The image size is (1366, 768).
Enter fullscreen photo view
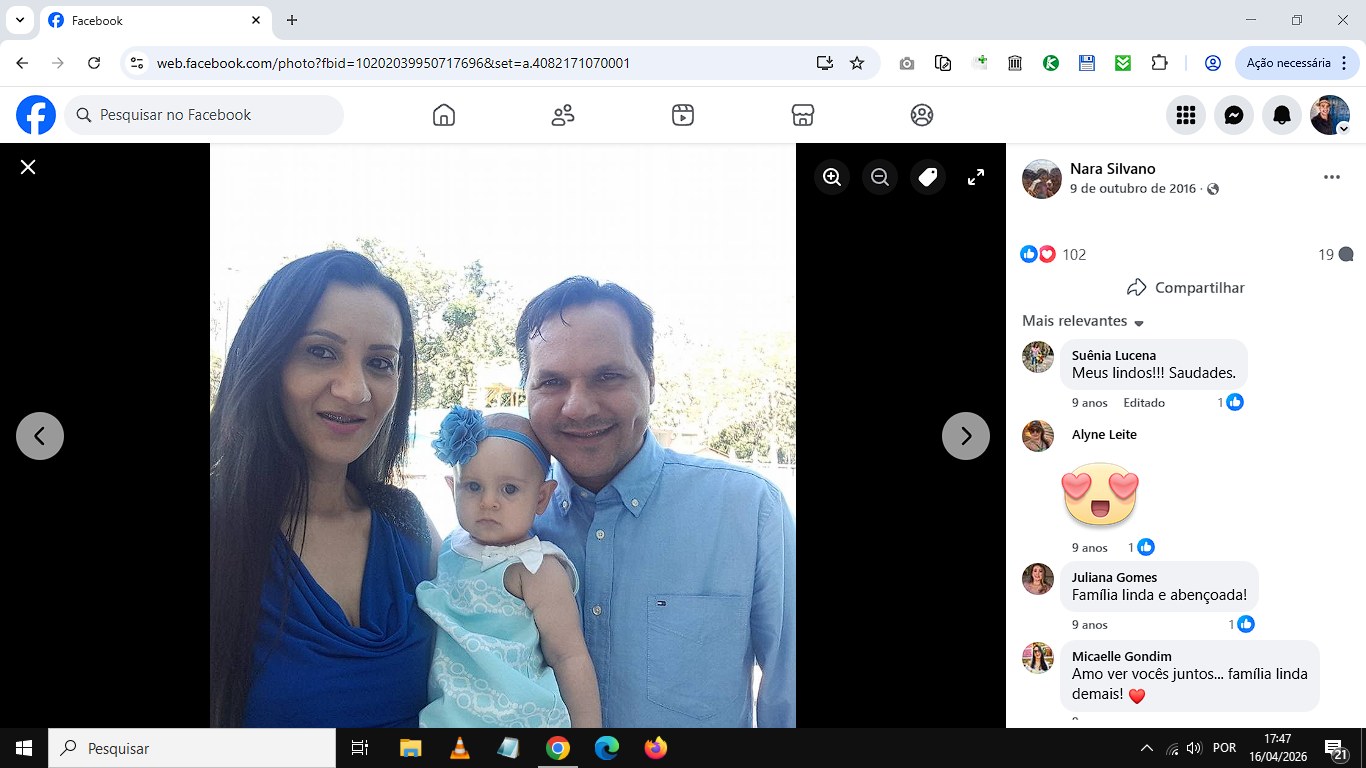[976, 177]
